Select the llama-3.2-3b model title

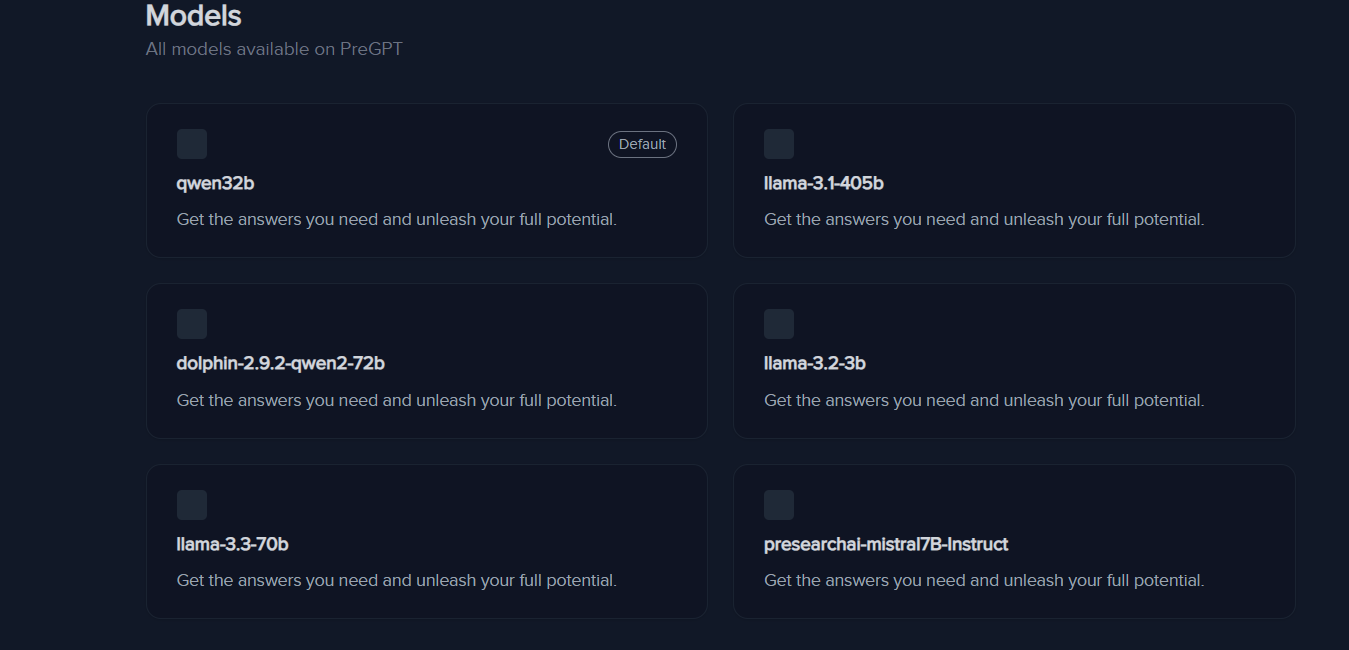814,363
